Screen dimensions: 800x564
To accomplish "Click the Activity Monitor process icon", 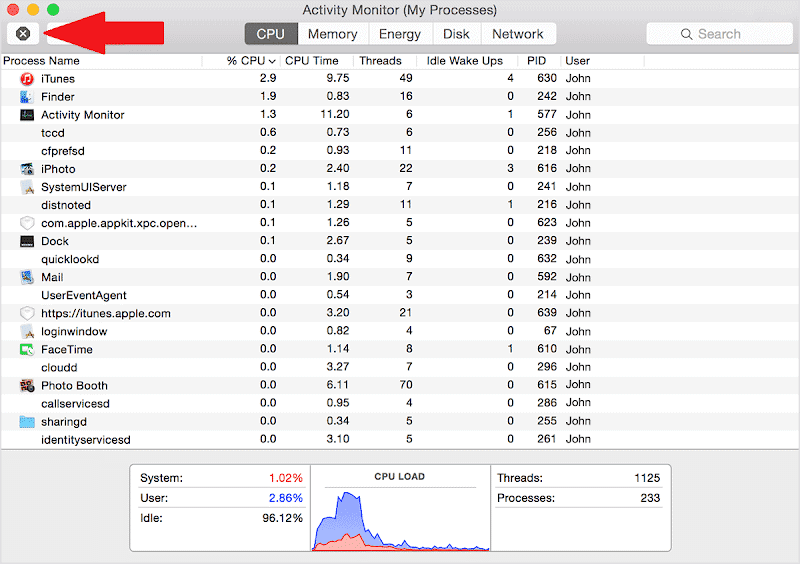I will click(27, 115).
